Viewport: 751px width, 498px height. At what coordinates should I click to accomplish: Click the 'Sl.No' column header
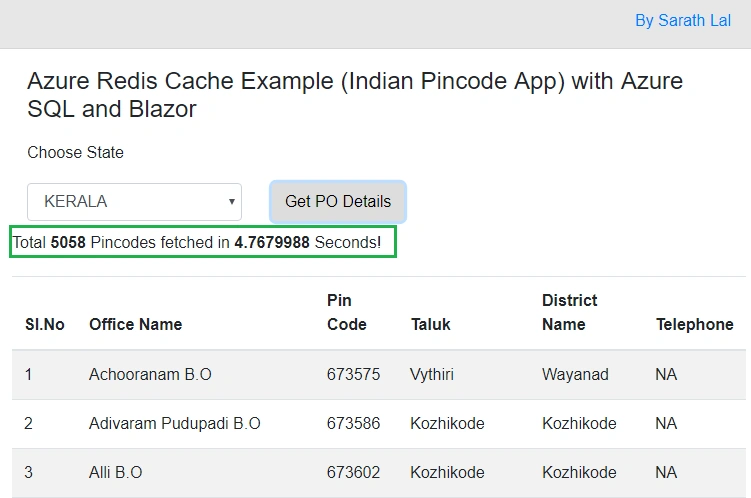(45, 324)
